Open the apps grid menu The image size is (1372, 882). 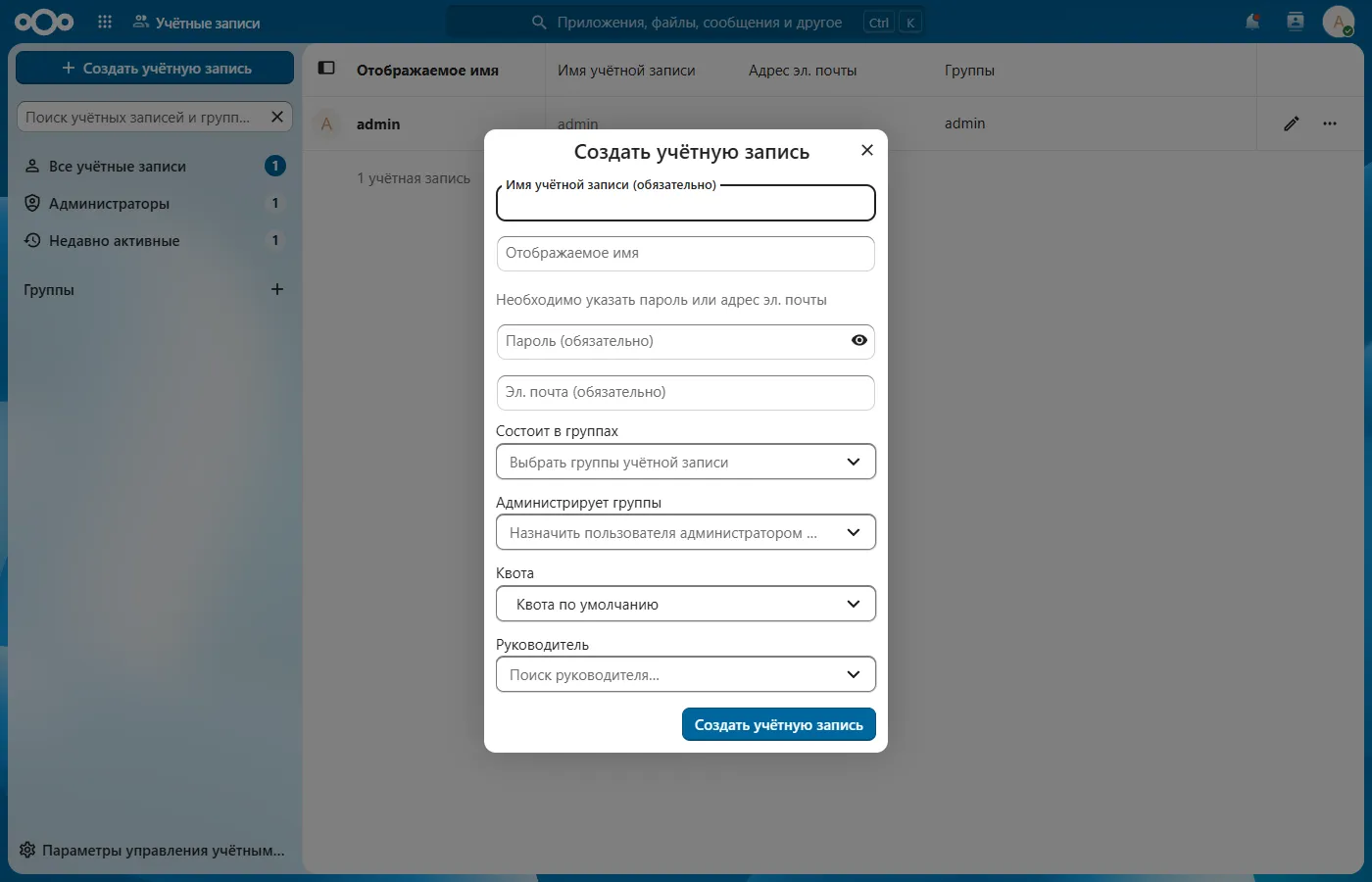[x=105, y=22]
